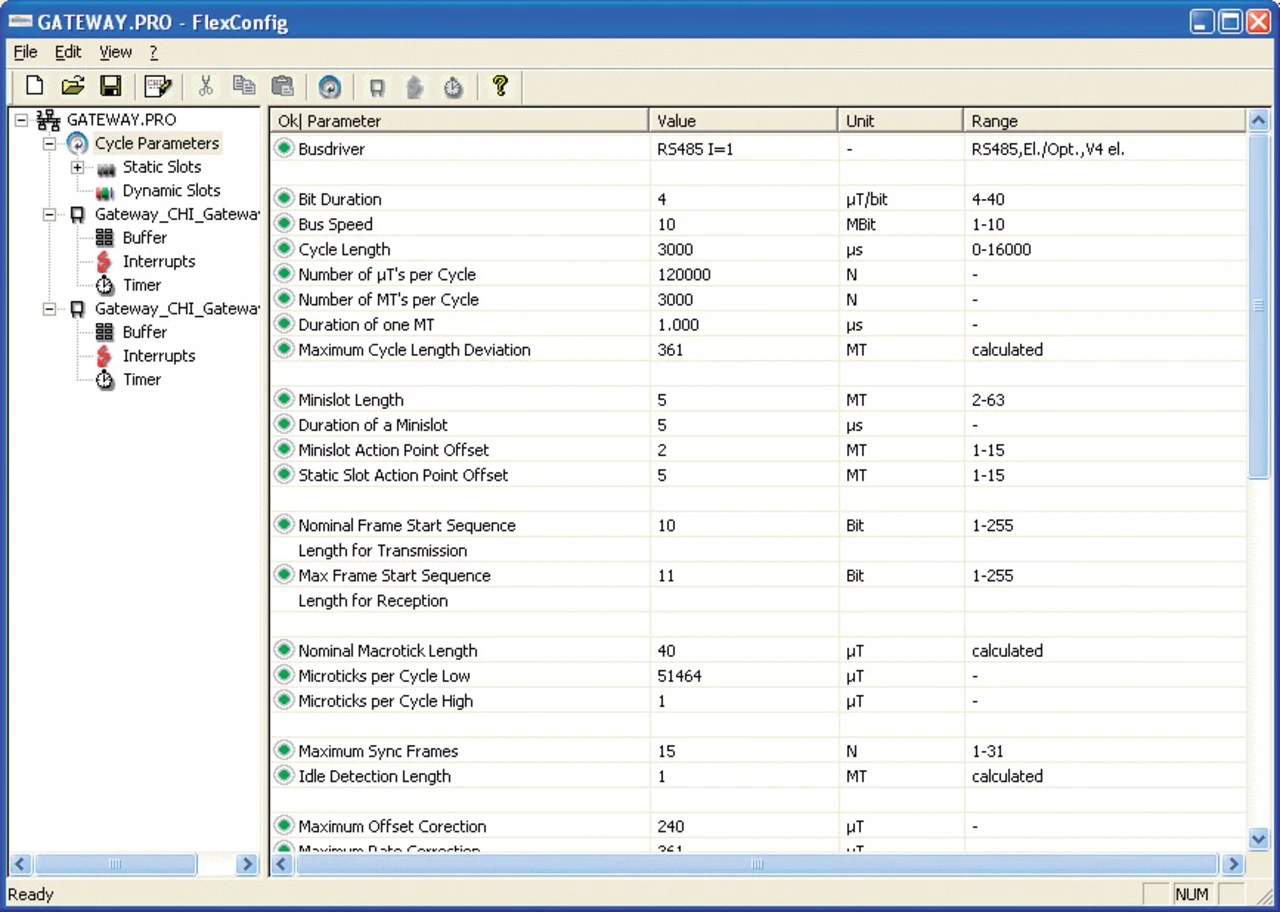Save the configuration with the floppy disk icon

pos(110,87)
